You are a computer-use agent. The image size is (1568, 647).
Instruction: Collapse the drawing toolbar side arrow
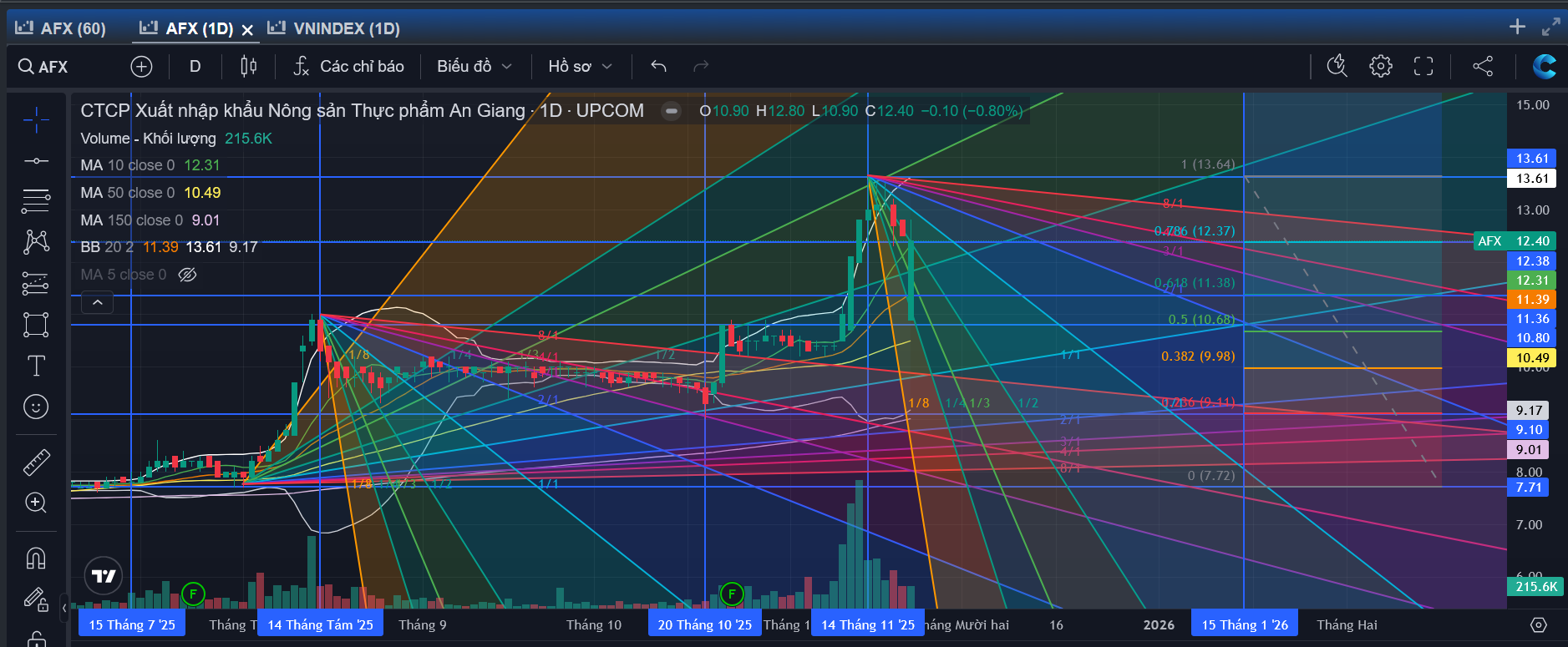(x=64, y=608)
